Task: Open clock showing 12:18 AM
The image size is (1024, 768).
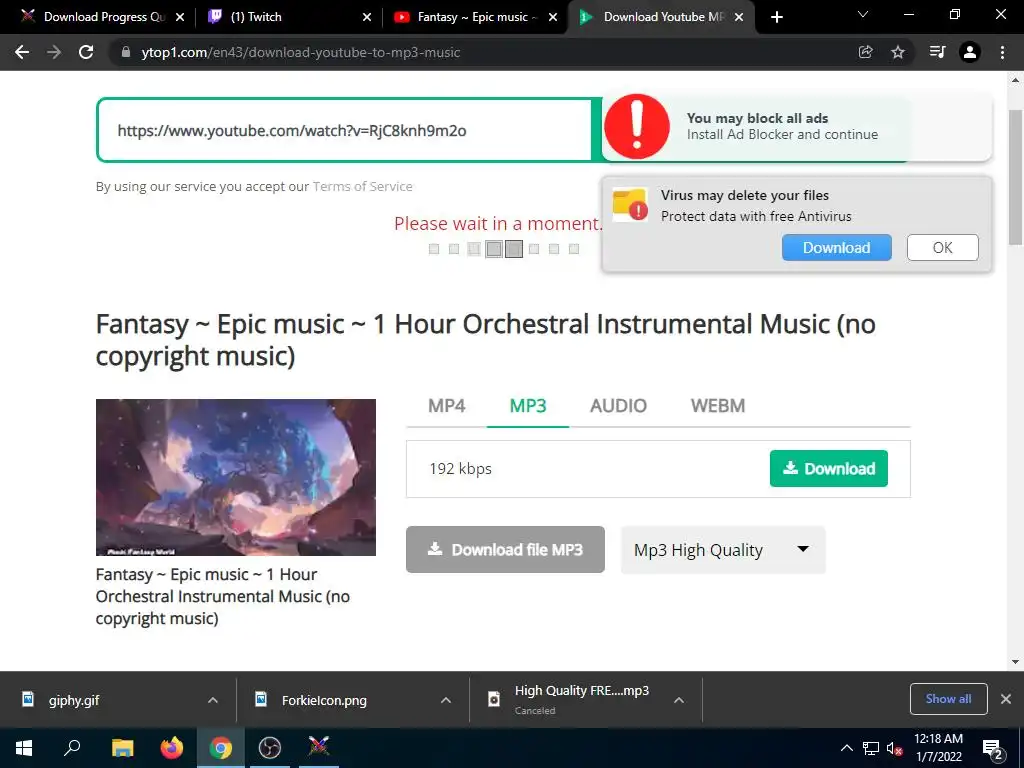Action: 938,748
